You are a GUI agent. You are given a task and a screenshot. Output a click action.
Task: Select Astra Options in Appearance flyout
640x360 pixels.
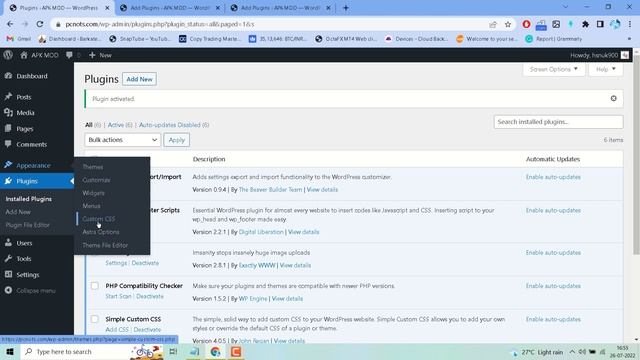[x=101, y=232]
